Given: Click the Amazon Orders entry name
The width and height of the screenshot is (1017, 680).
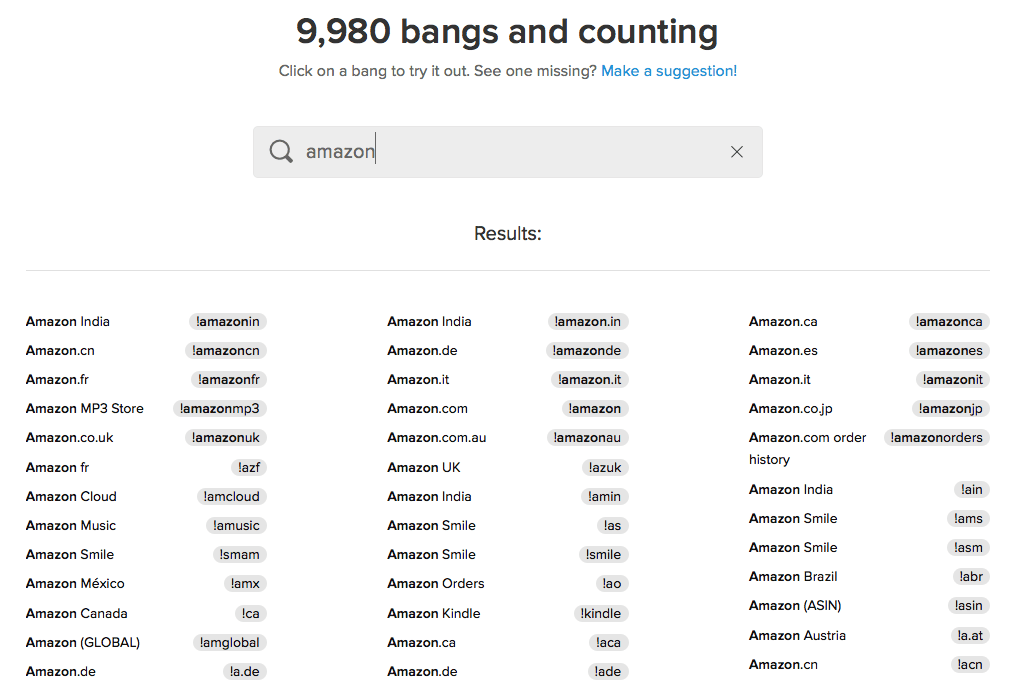Looking at the screenshot, I should pos(435,583).
